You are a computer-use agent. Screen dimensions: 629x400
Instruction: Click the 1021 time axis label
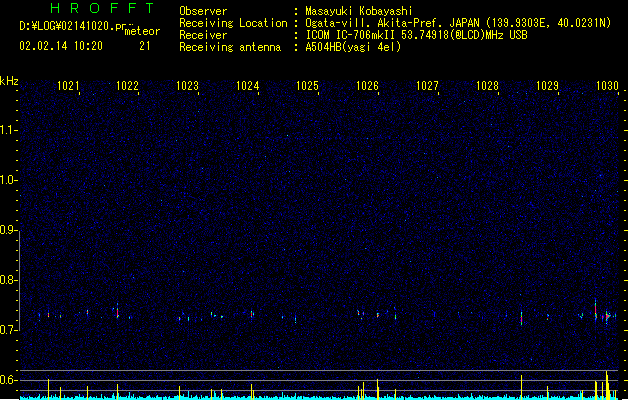68,86
